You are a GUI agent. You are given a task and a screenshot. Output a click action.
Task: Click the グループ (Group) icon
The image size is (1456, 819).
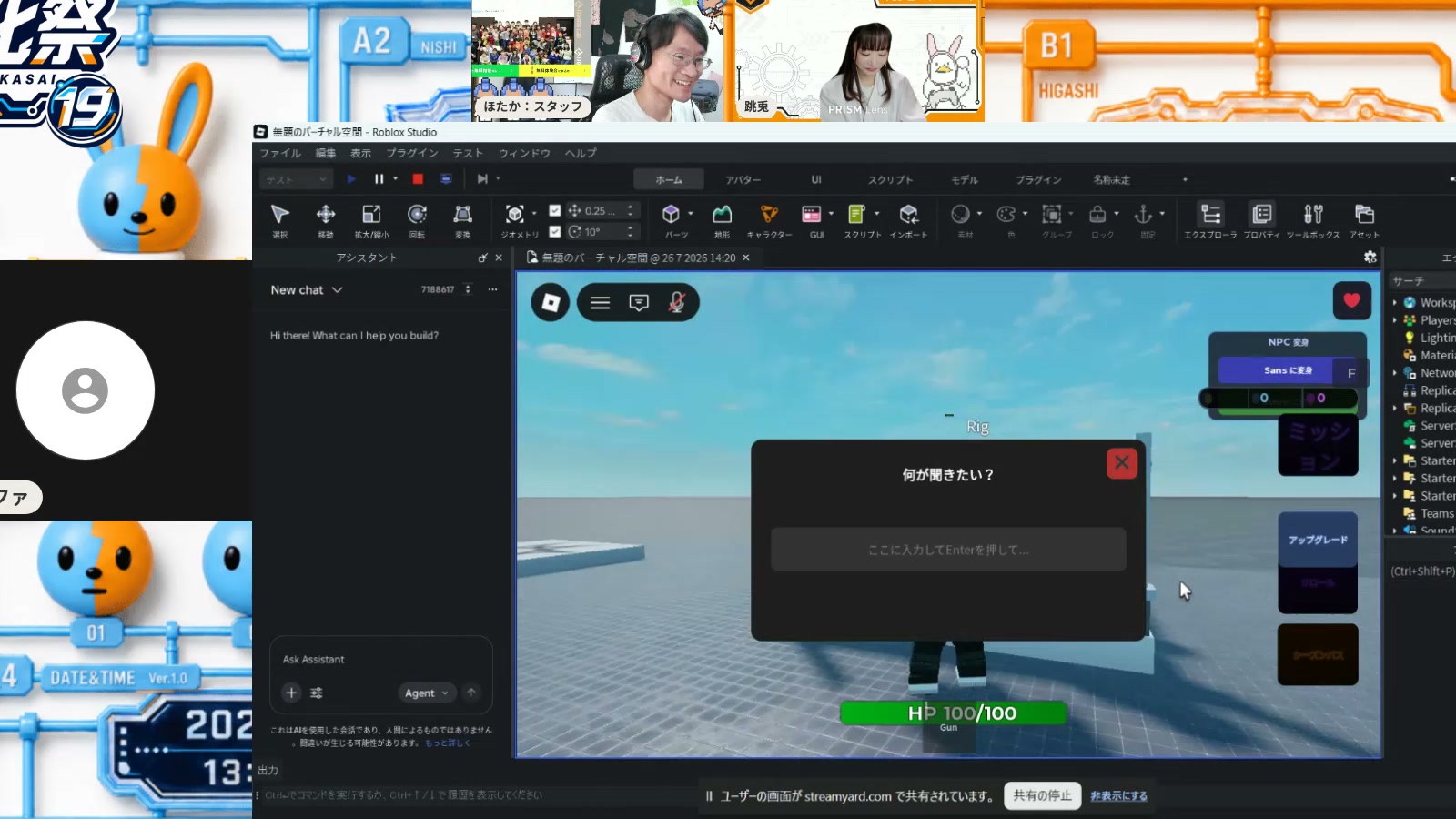pos(1052,215)
